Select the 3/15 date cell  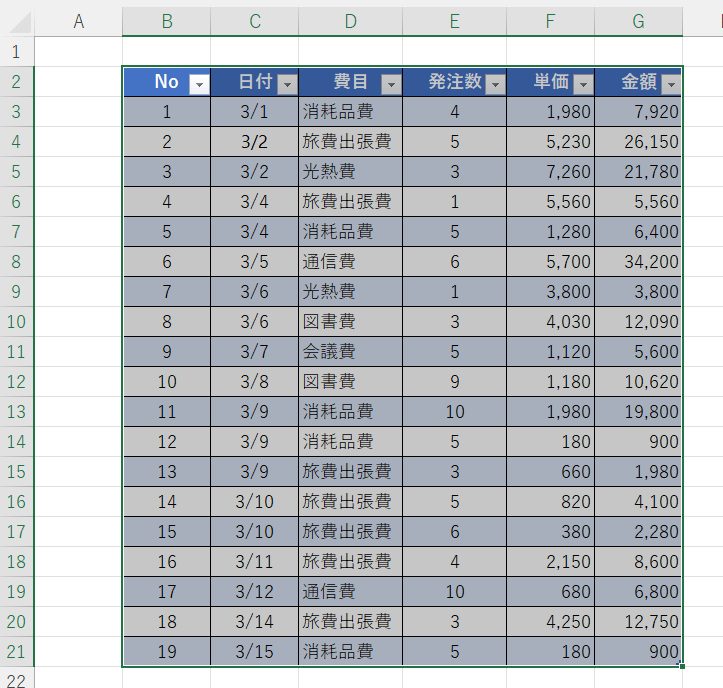(x=254, y=652)
